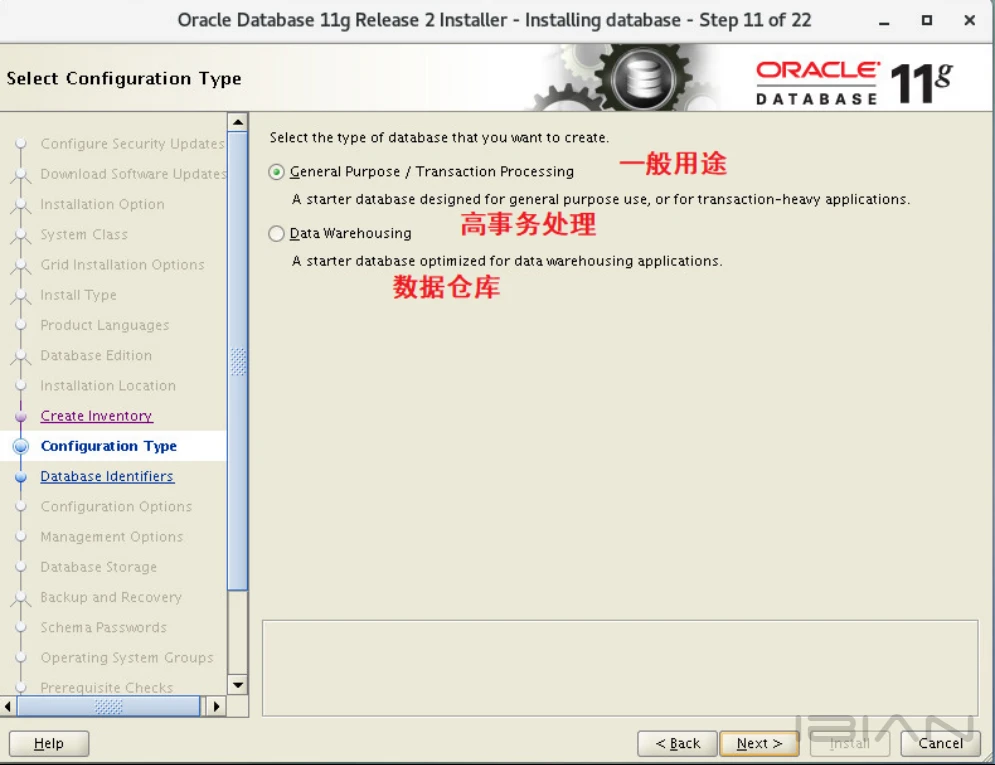Maximize the Oracle installer window
Screen dimensions: 995x765
926,20
